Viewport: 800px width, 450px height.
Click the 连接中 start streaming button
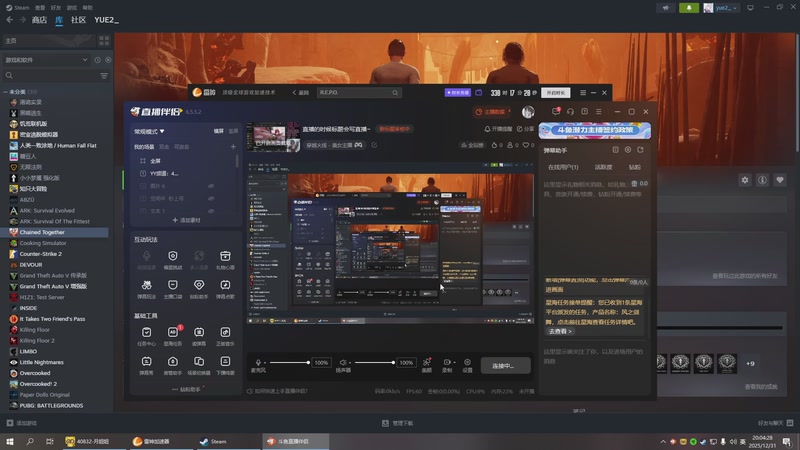pyautogui.click(x=505, y=365)
